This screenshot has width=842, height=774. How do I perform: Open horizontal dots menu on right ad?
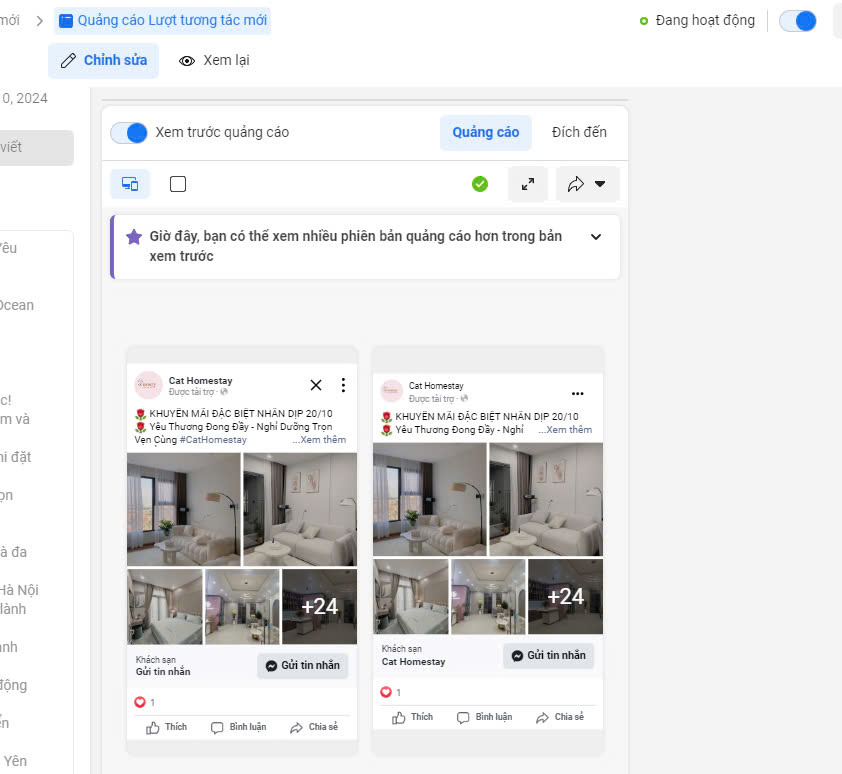coord(577,393)
